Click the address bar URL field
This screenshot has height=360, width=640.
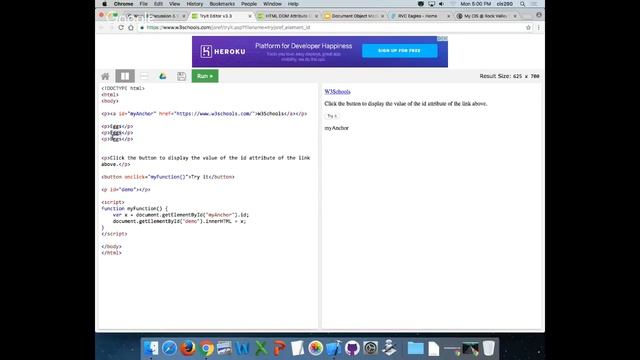(x=331, y=27)
